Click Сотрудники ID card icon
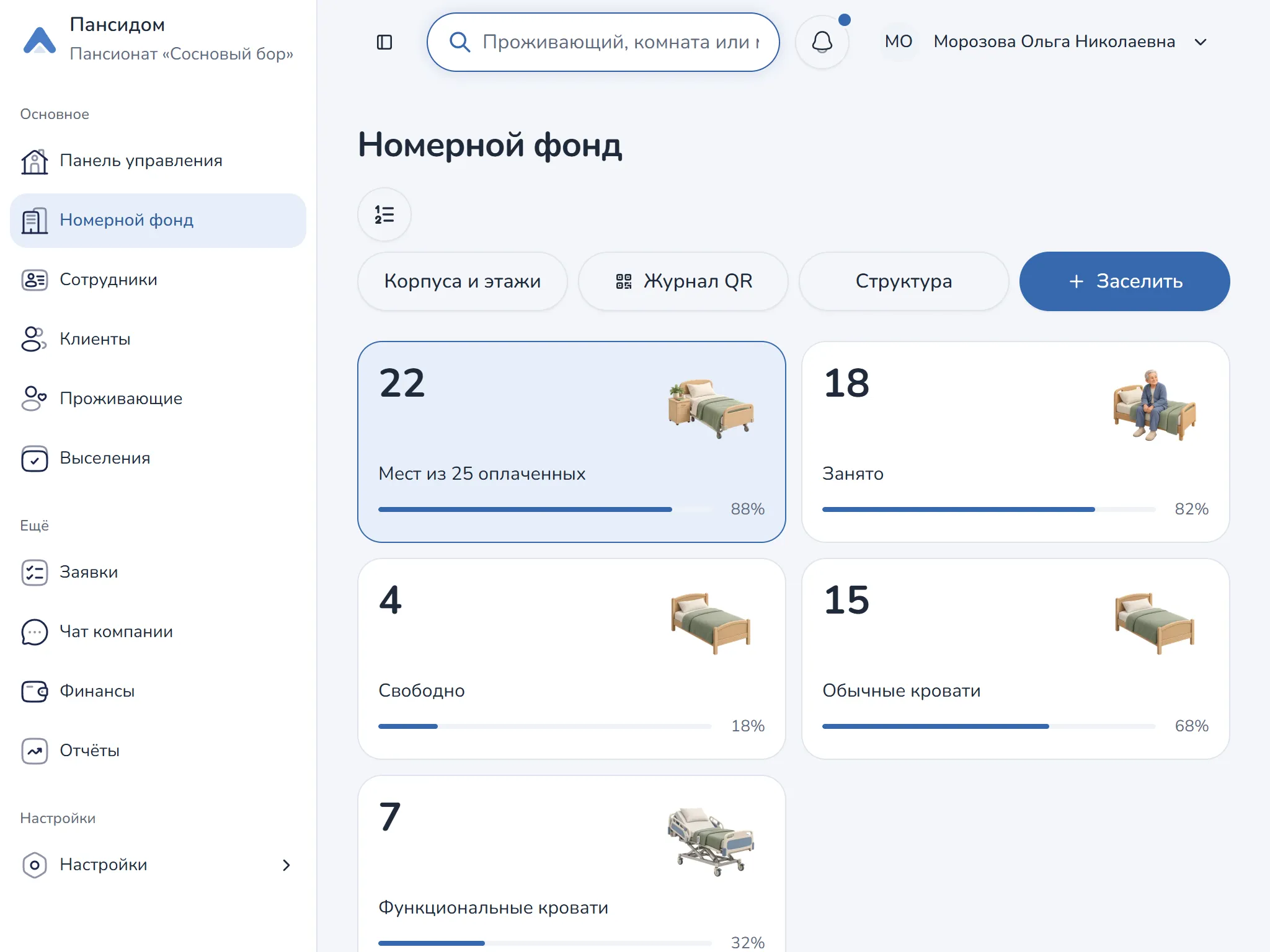Screen dimensions: 1270x952 (x=35, y=280)
